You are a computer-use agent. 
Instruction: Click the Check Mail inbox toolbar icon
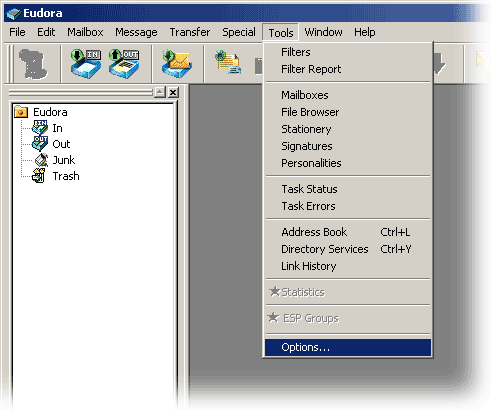177,64
